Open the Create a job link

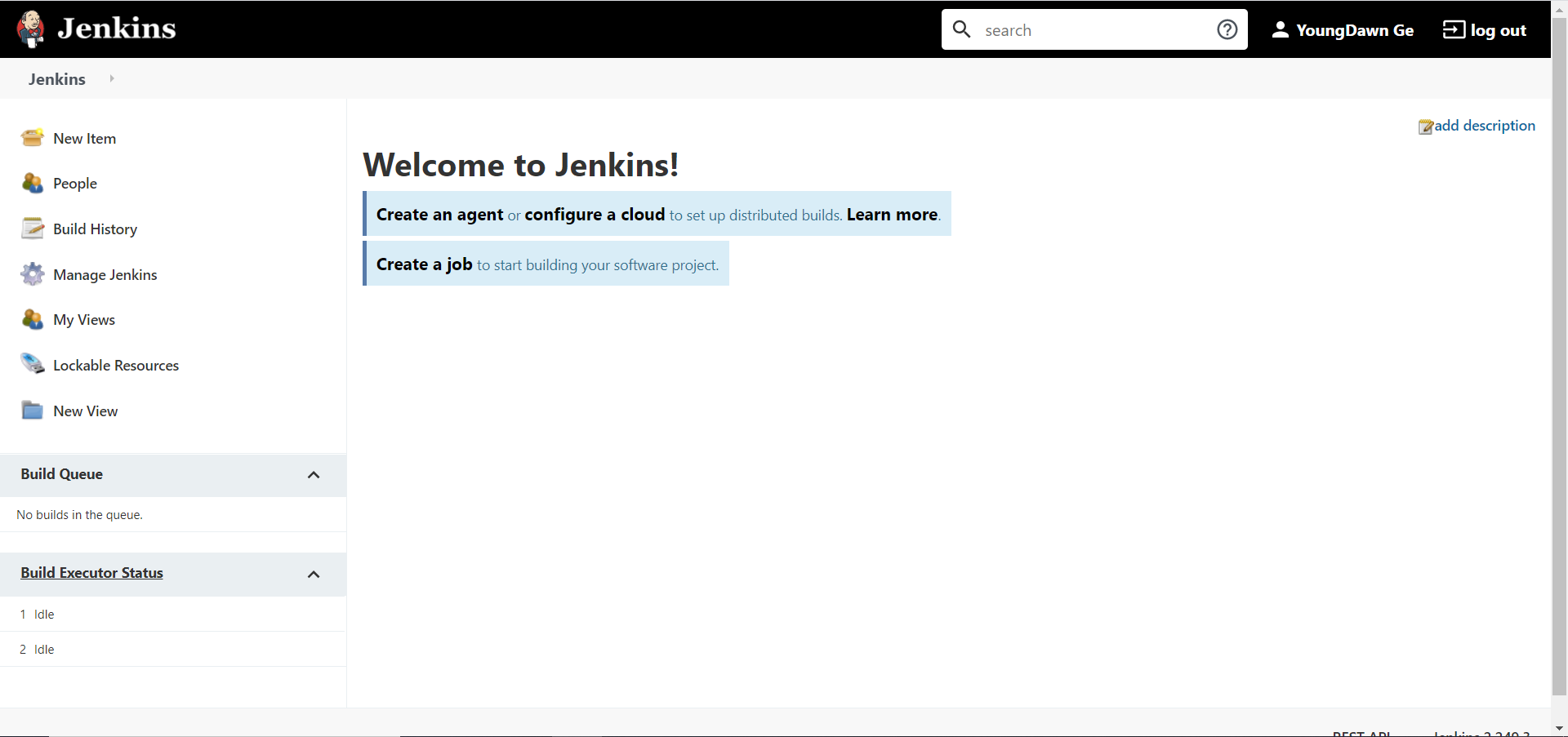pyautogui.click(x=424, y=264)
